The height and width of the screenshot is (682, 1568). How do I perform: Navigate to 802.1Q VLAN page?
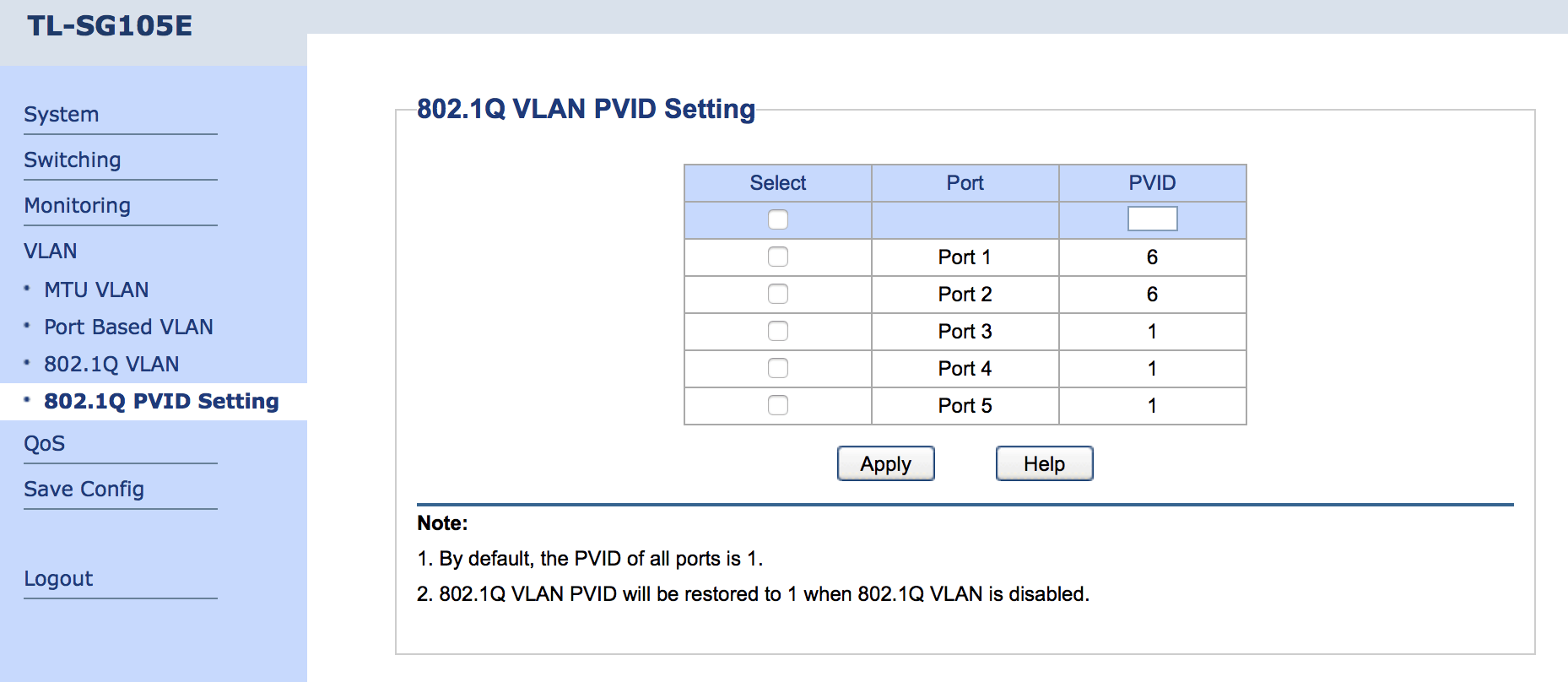(111, 364)
